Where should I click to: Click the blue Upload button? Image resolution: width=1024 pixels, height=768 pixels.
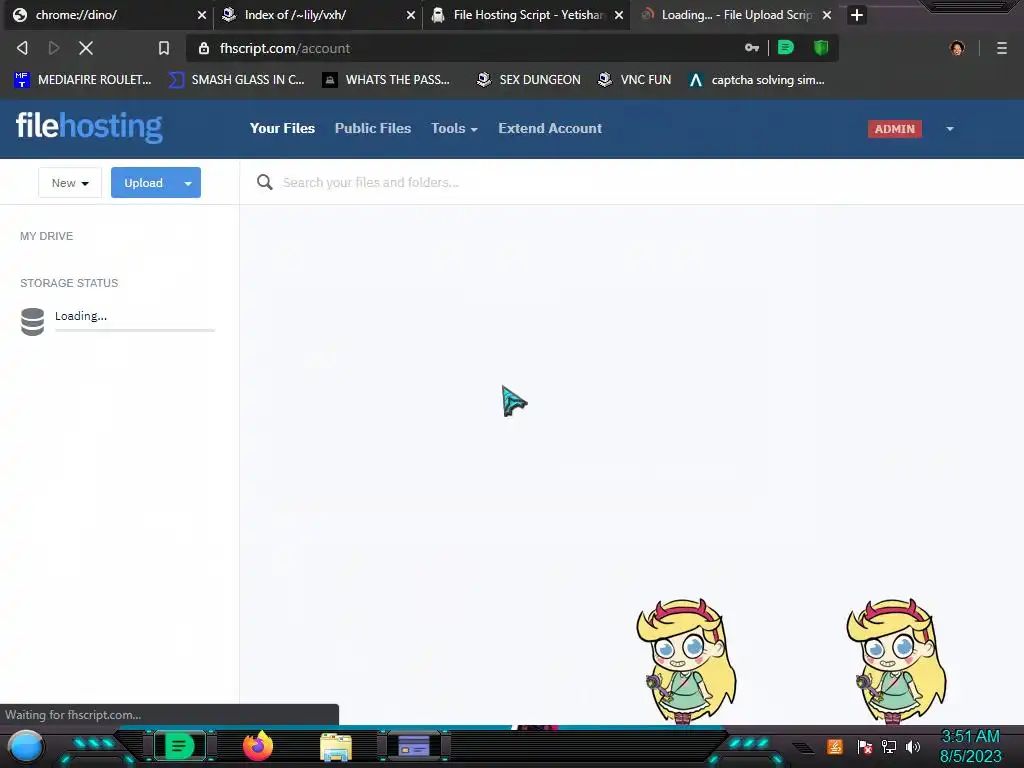point(144,183)
